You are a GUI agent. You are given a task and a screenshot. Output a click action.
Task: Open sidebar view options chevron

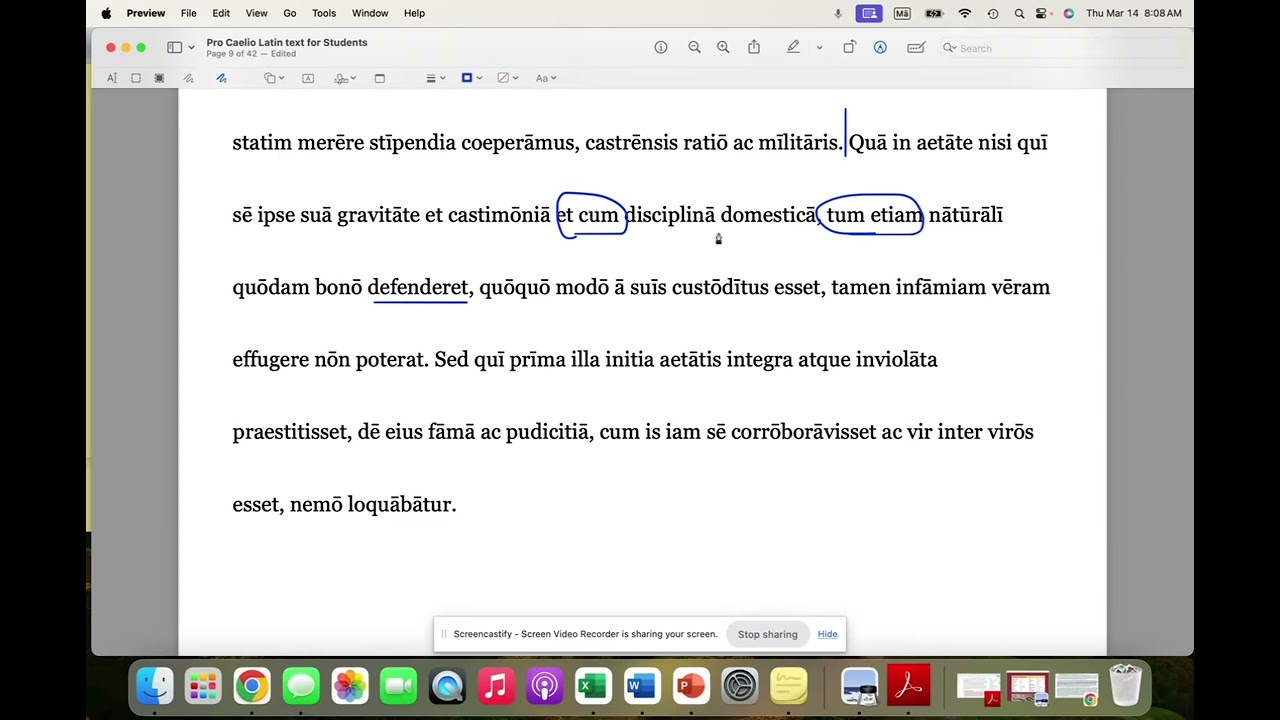(191, 48)
